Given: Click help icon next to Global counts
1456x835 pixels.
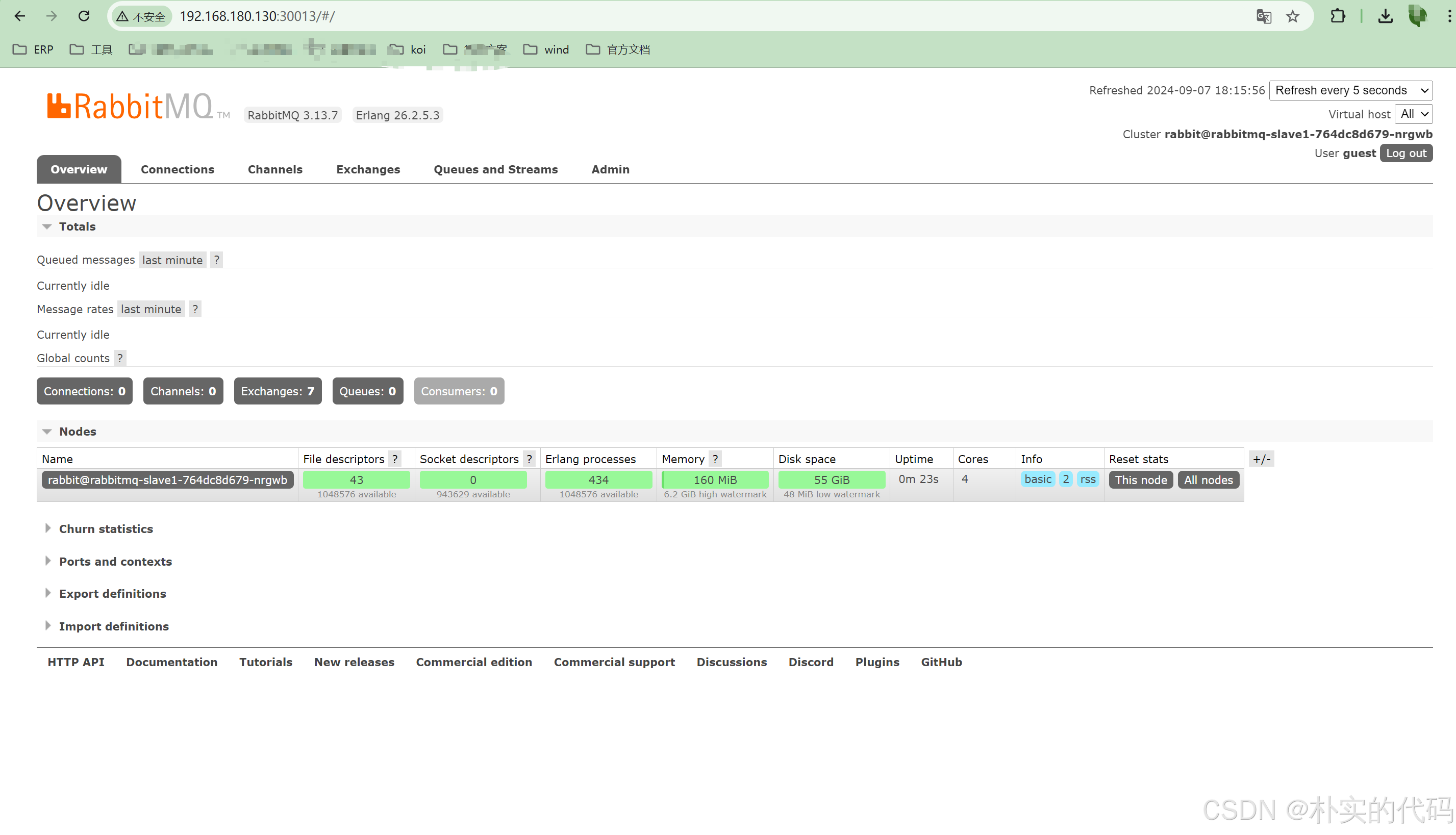Looking at the screenshot, I should 120,359.
